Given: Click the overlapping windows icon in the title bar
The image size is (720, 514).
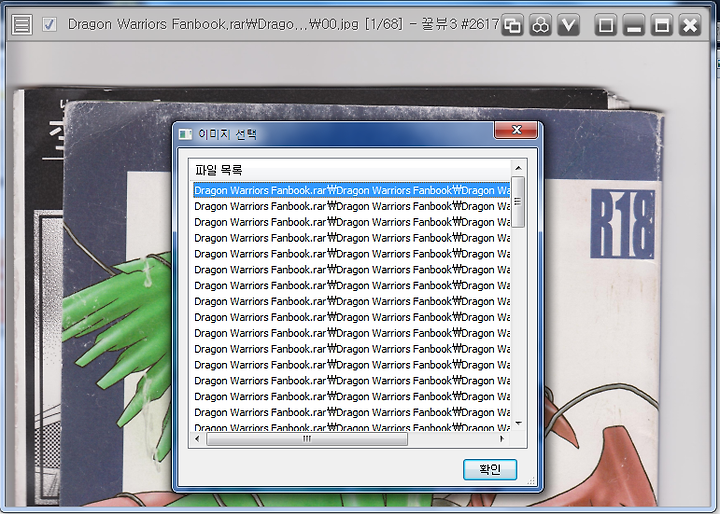Looking at the screenshot, I should pyautogui.click(x=512, y=25).
